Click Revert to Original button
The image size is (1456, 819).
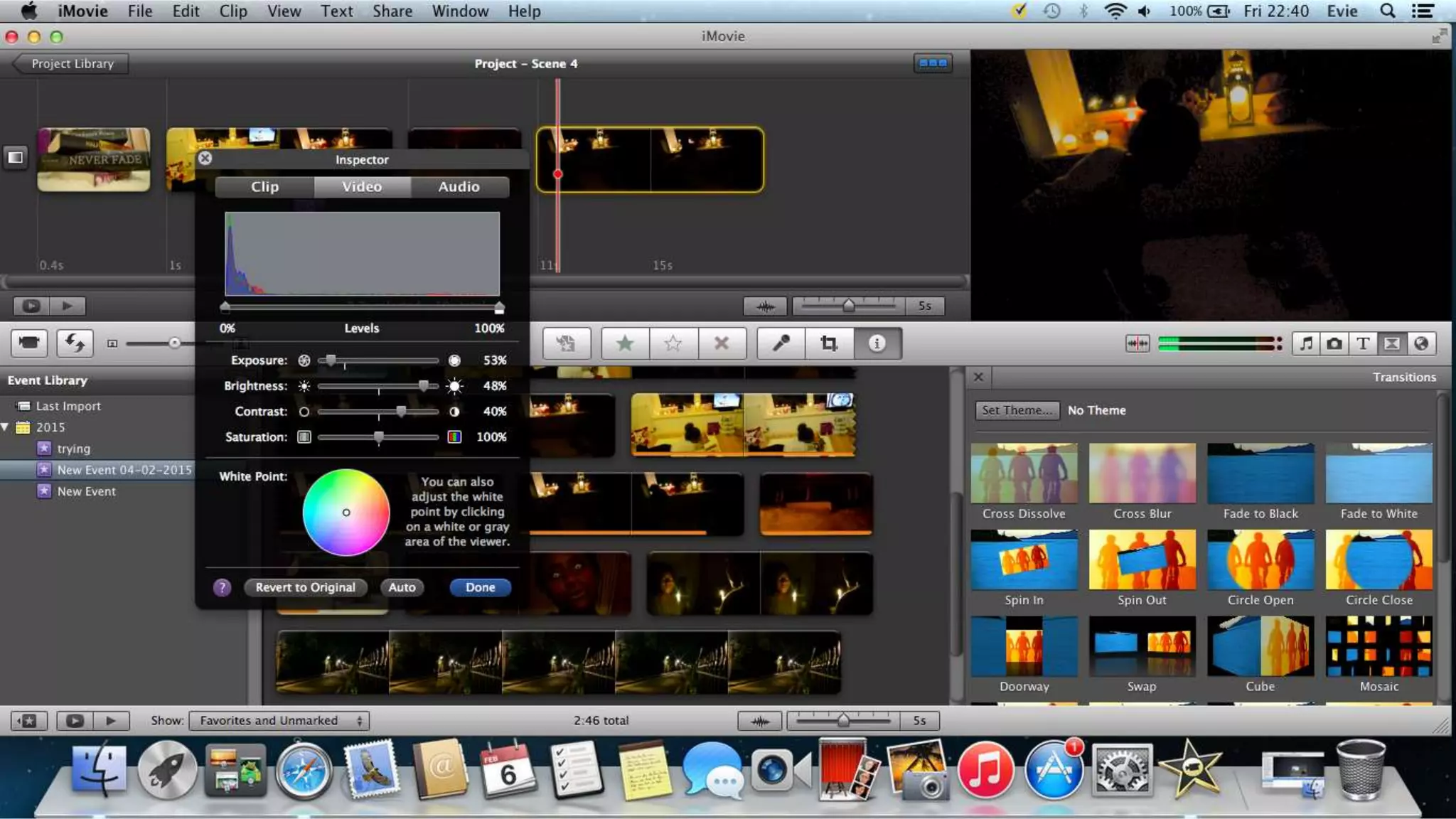coord(306,587)
